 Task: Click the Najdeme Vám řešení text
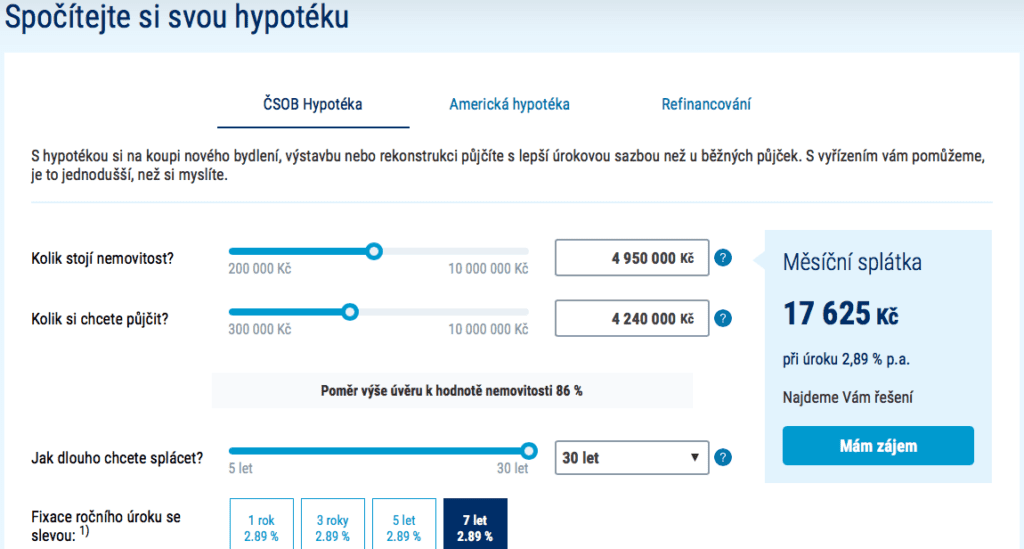[848, 398]
